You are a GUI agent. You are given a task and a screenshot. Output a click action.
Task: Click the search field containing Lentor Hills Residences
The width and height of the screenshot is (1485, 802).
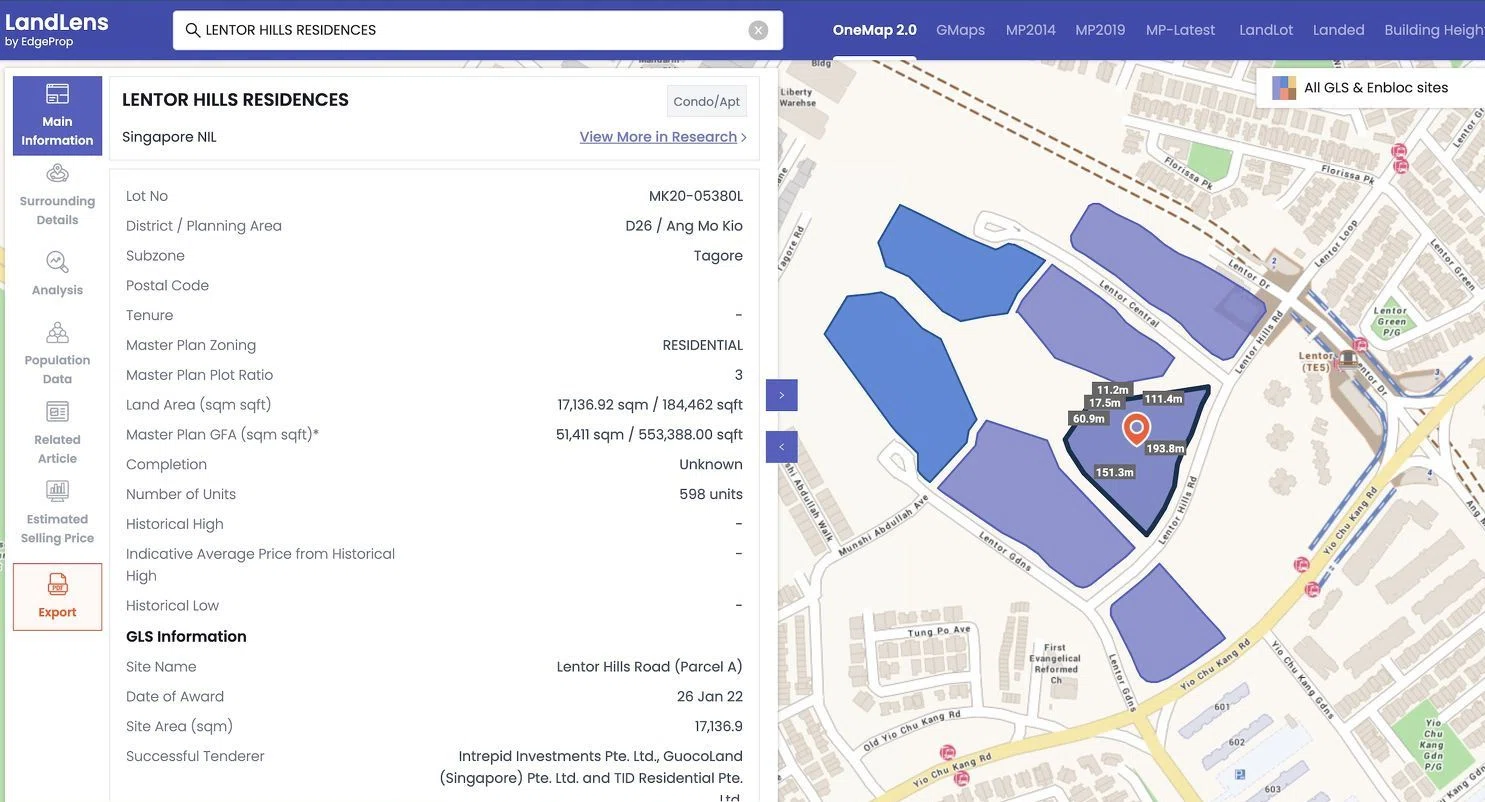(478, 30)
